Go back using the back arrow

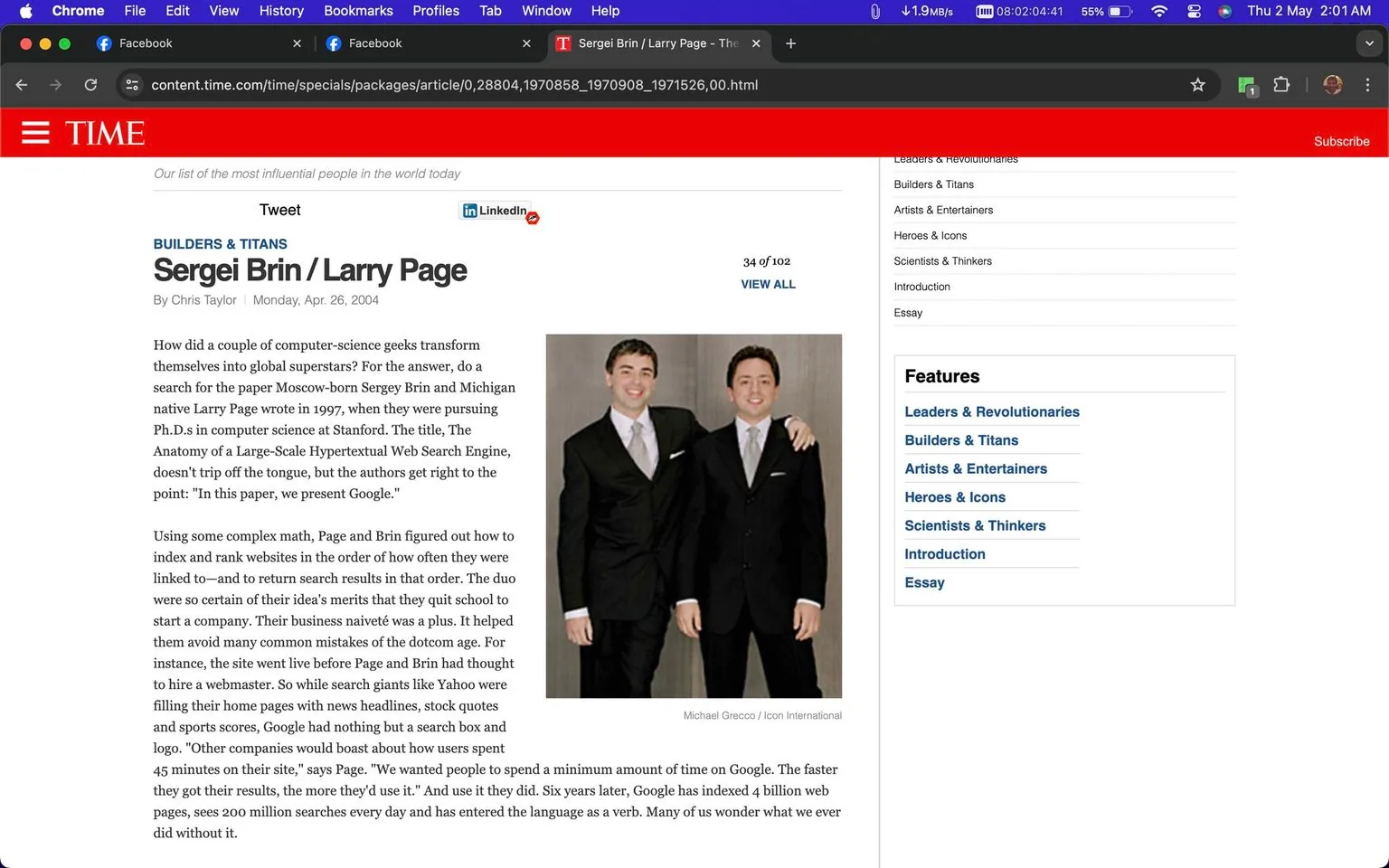point(21,84)
